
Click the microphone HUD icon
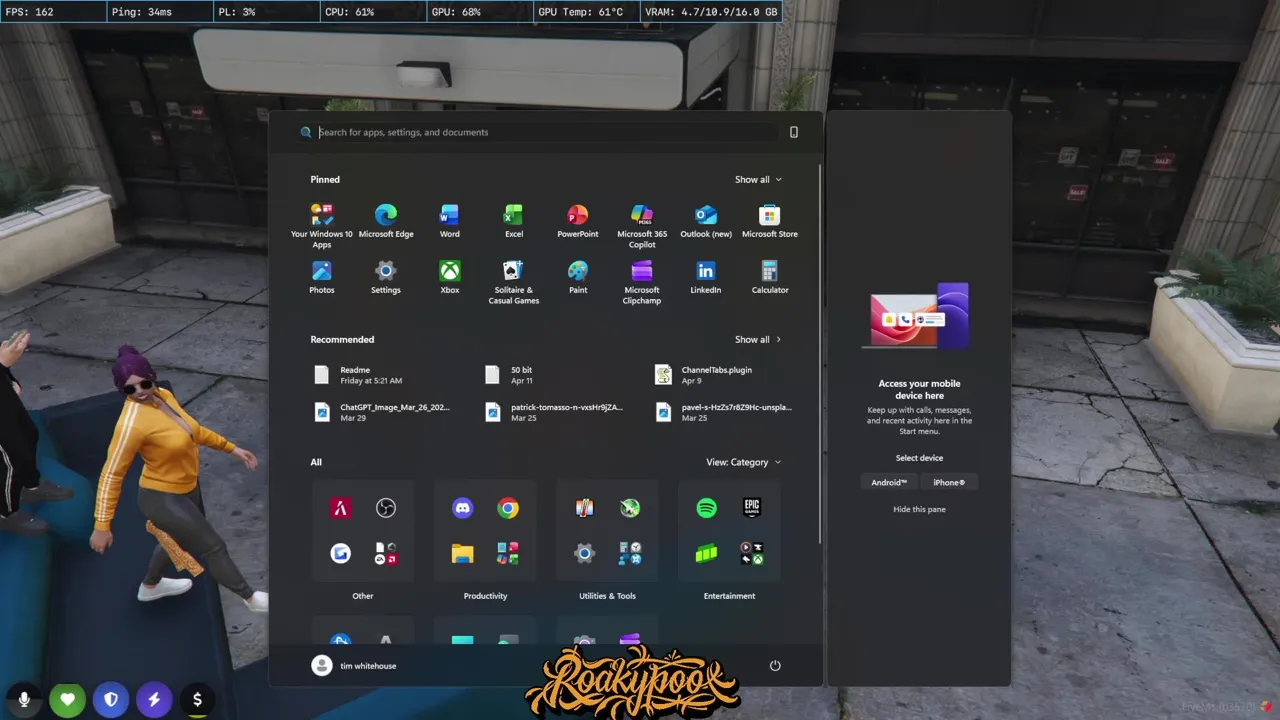click(24, 699)
